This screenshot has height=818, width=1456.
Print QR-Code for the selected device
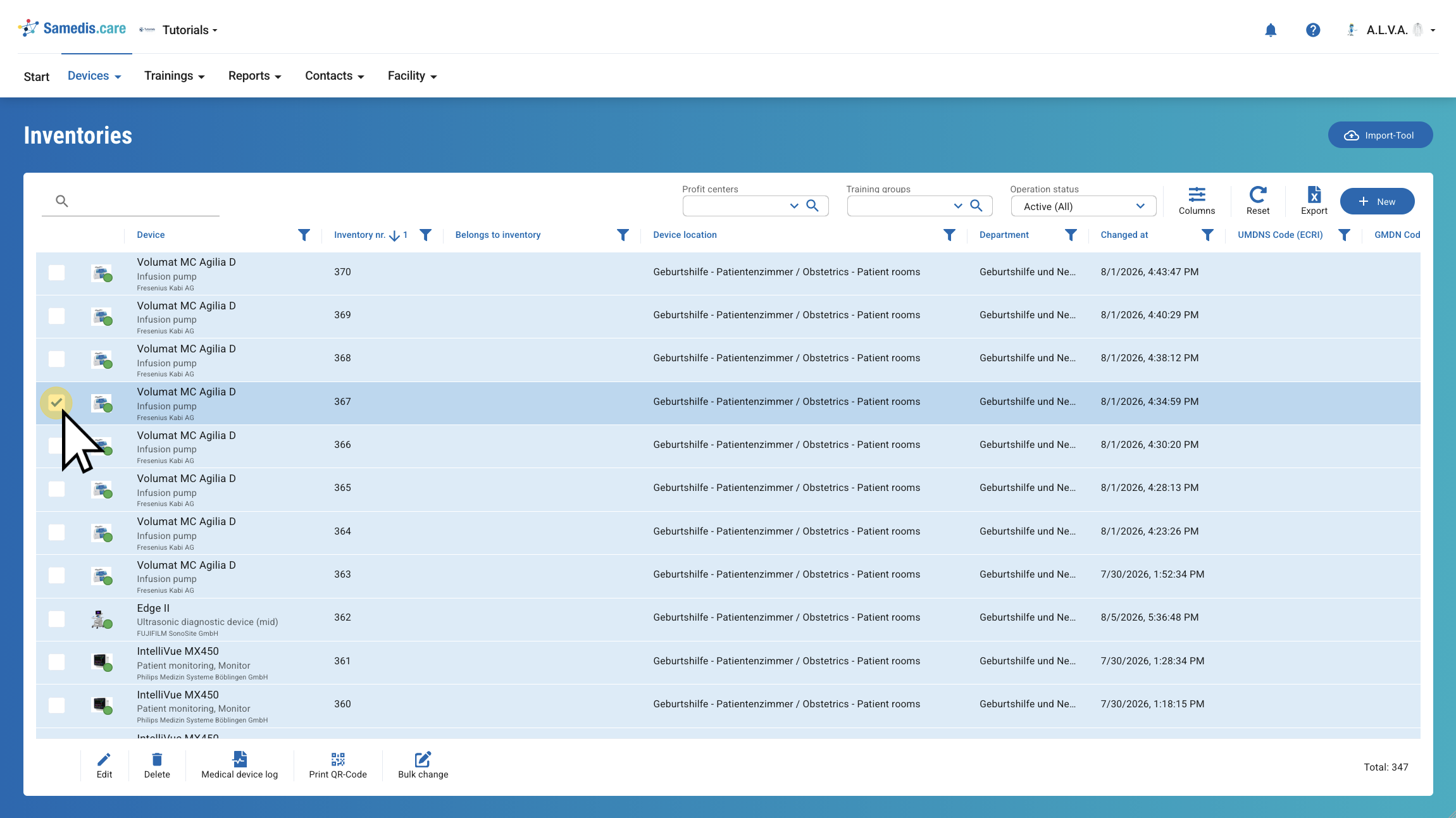(338, 765)
